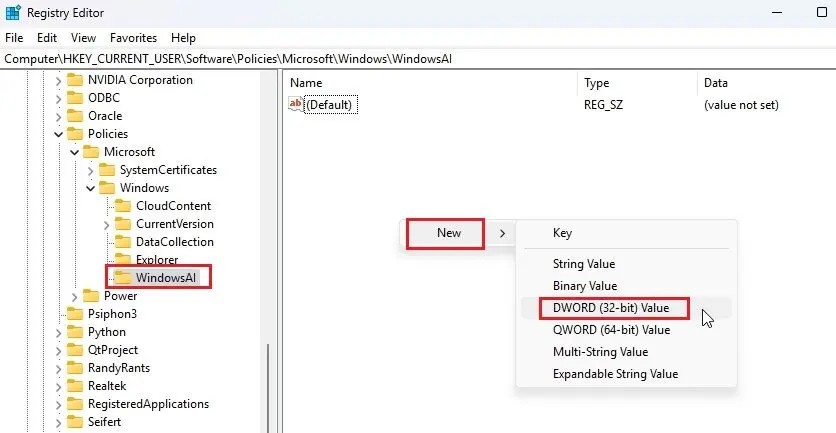Click the DataCollection folder icon
The image size is (836, 433).
tap(122, 242)
